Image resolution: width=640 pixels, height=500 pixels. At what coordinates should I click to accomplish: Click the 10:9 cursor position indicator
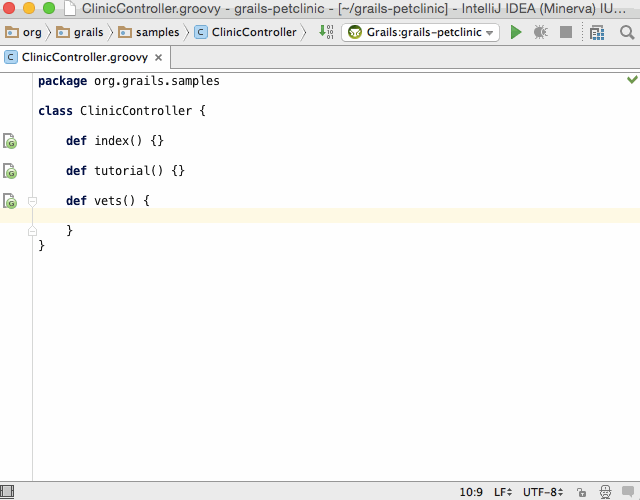click(x=471, y=492)
